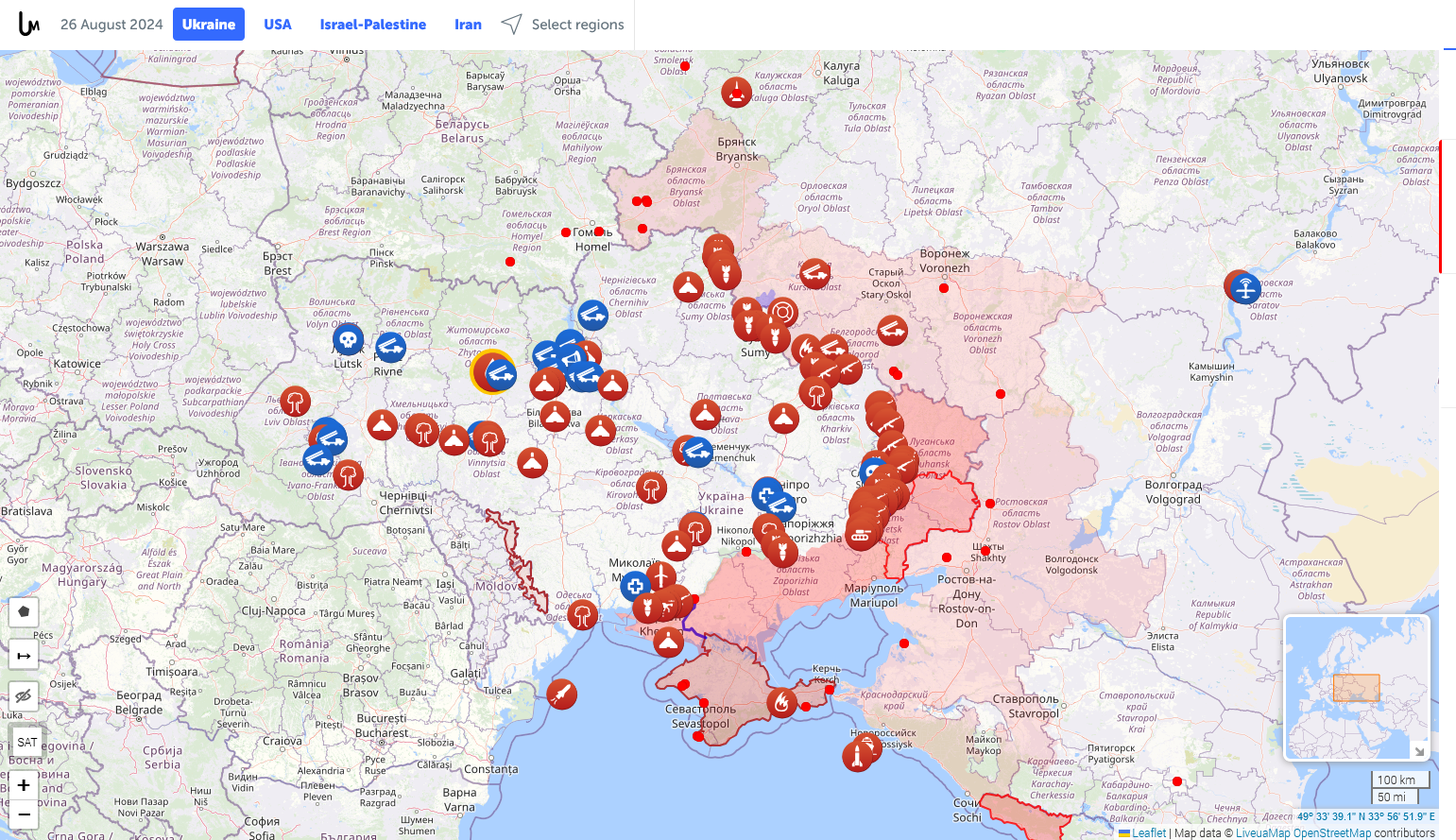Open the Leaflet attribution link
This screenshot has width=1456, height=840.
click(x=1149, y=832)
